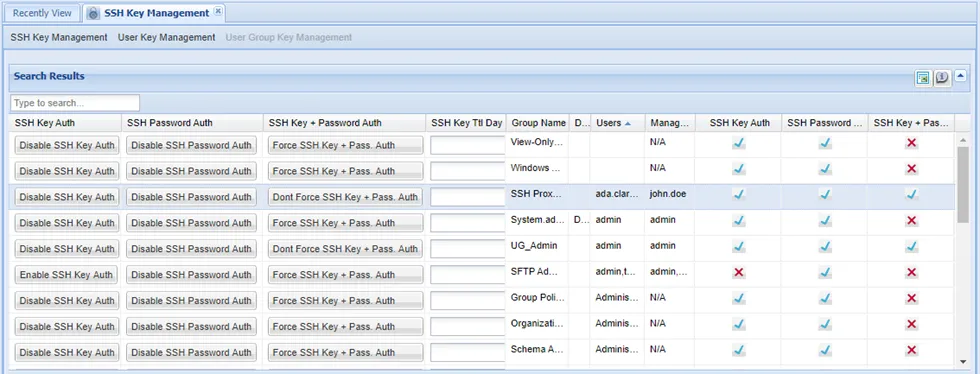Click SSH Key Ttl Day input in UG_Admin row
980x374 pixels.
pyautogui.click(x=468, y=249)
